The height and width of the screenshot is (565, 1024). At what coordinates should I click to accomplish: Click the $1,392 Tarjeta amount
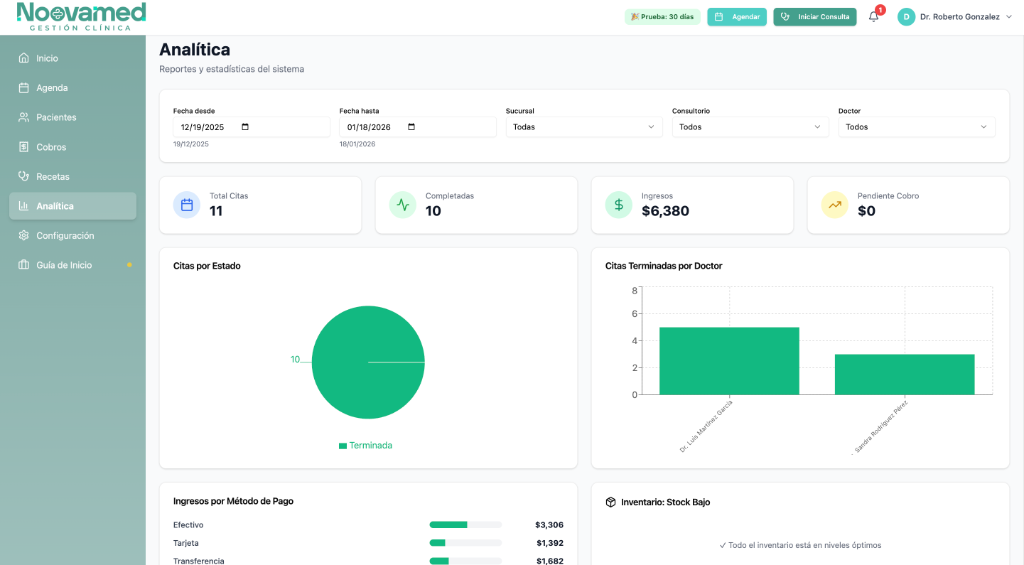tap(550, 543)
